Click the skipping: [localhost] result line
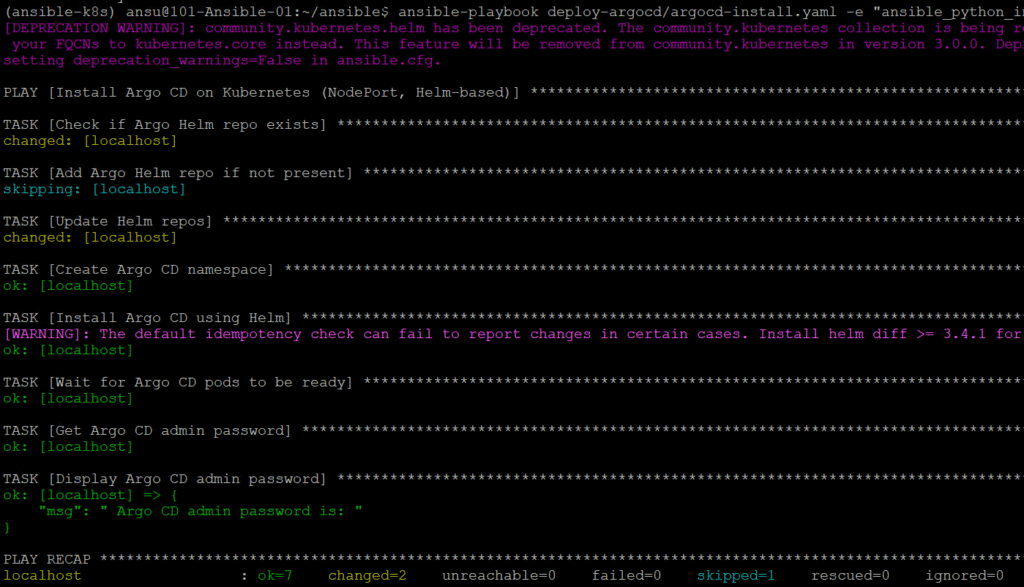 pos(95,189)
